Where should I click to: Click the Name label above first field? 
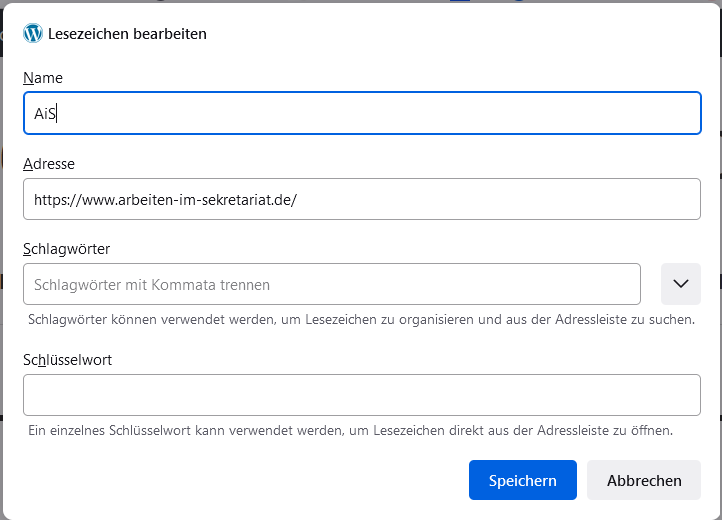point(43,78)
